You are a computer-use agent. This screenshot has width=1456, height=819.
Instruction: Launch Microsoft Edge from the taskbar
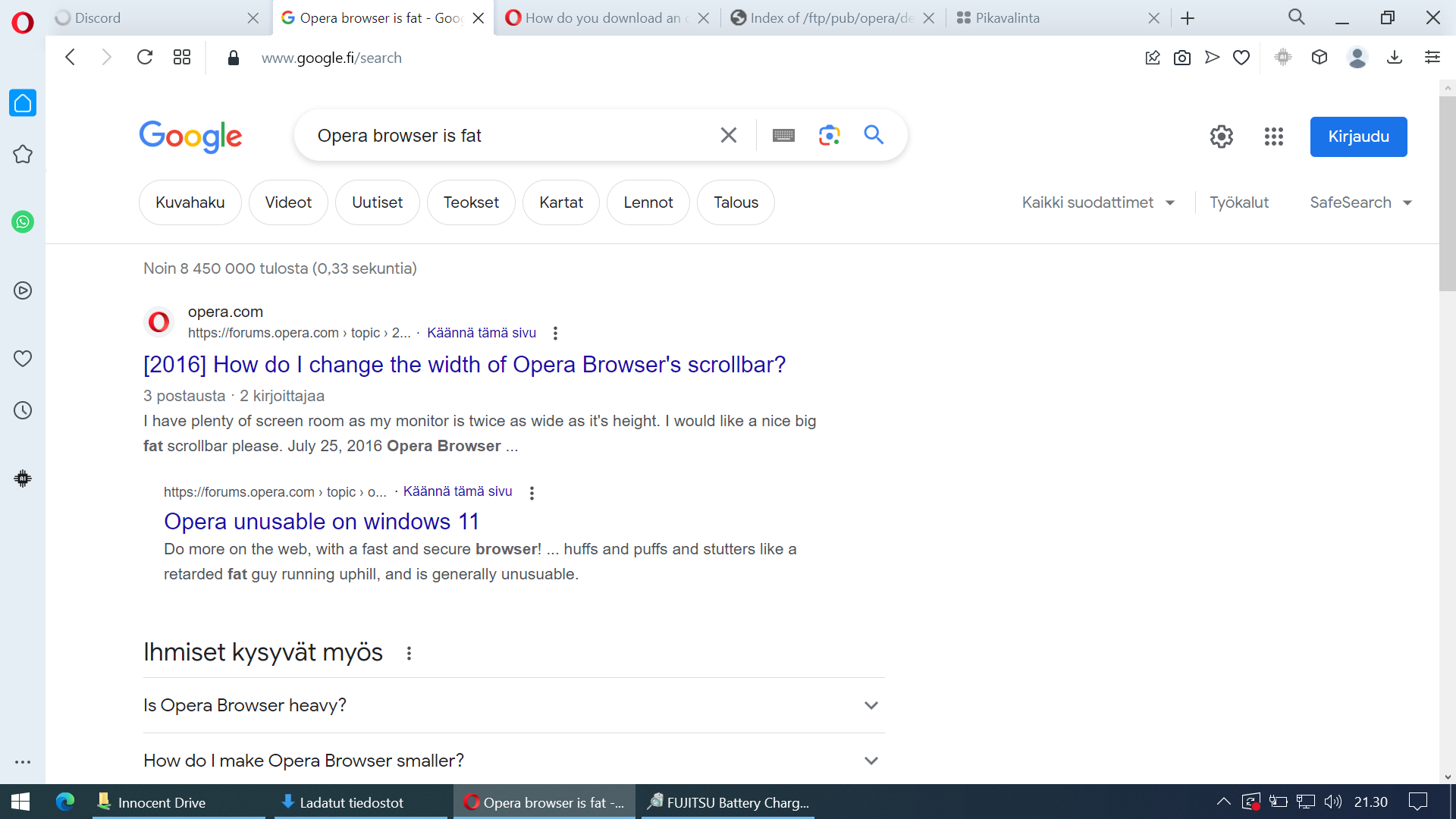(x=65, y=802)
